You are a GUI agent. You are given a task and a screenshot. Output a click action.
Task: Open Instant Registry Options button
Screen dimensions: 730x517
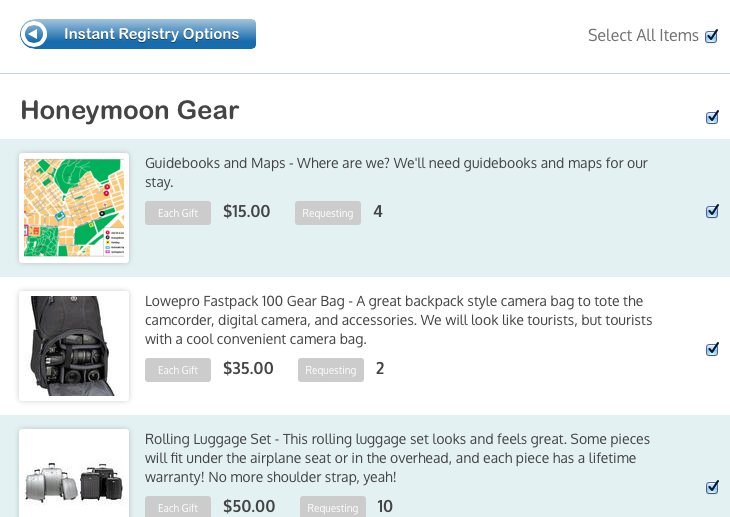pos(138,34)
